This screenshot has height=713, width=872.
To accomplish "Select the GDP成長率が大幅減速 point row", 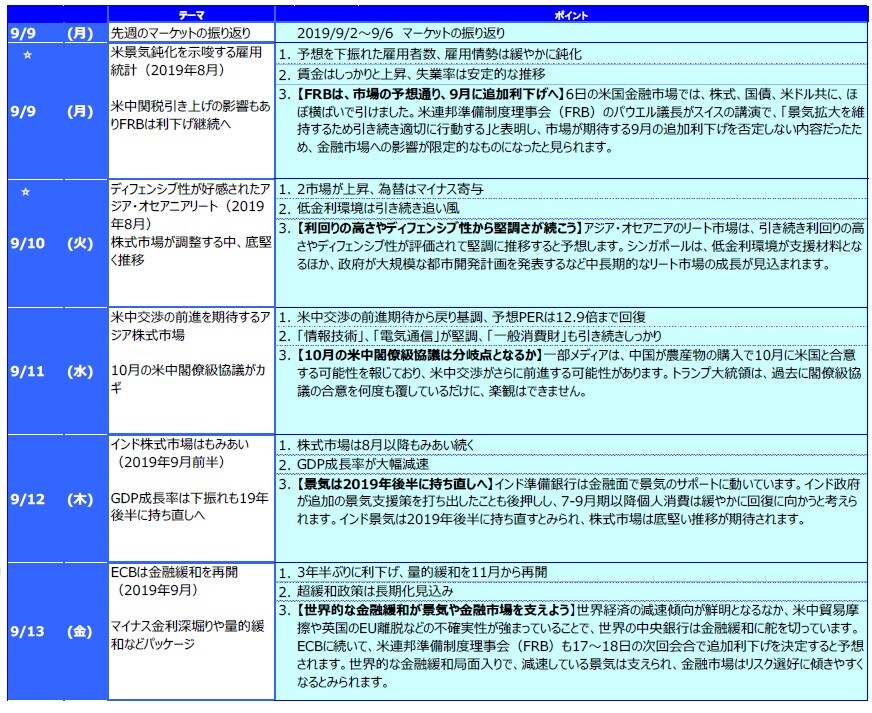I will pyautogui.click(x=360, y=464).
